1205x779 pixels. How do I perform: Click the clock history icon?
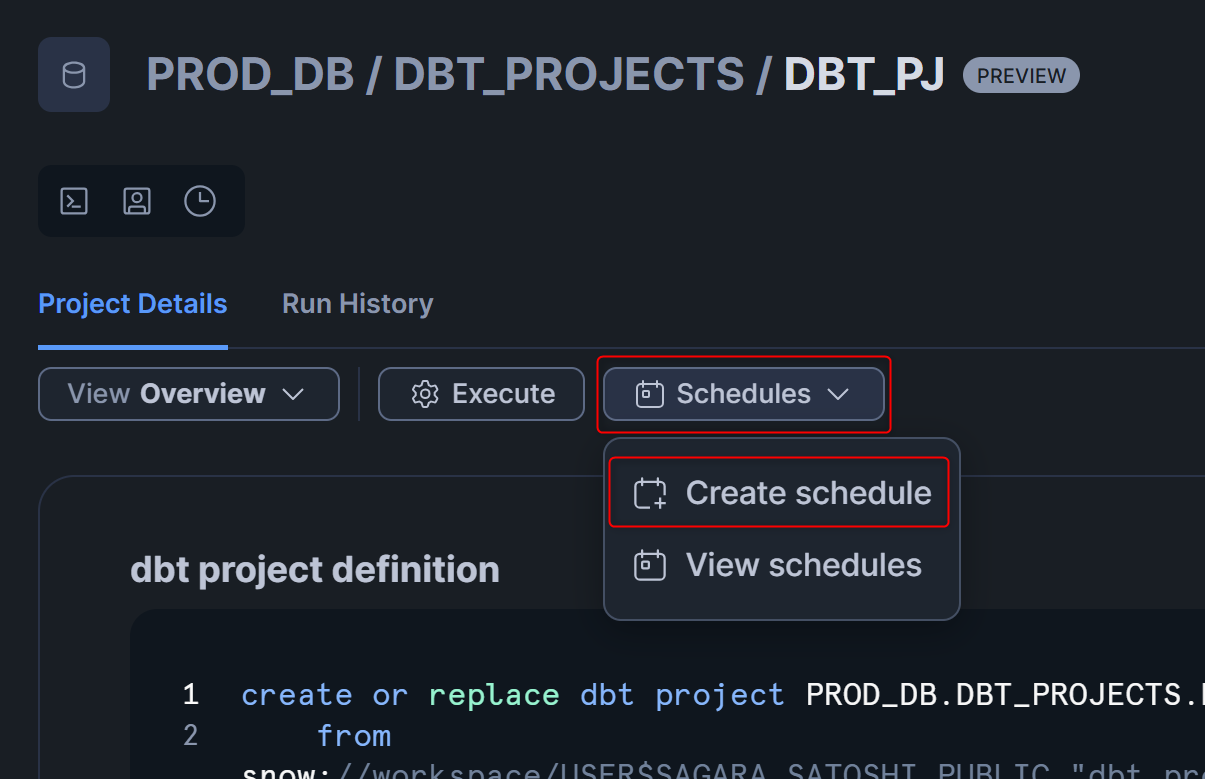pyautogui.click(x=200, y=201)
